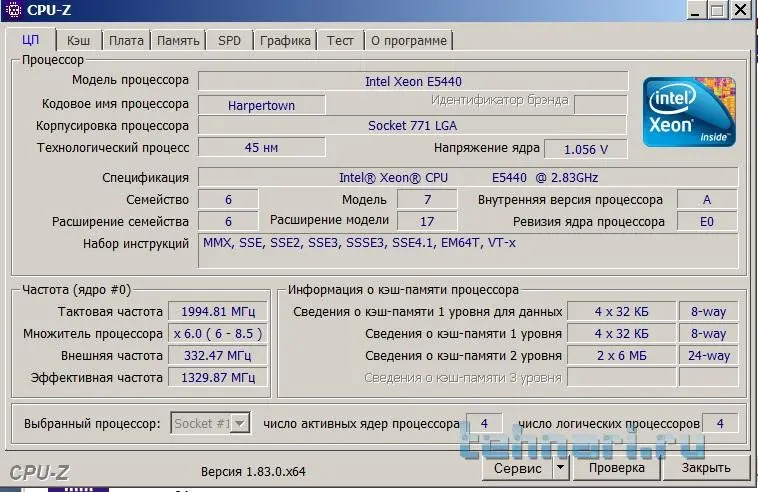
Task: Select the SPD tab
Action: coord(229,41)
